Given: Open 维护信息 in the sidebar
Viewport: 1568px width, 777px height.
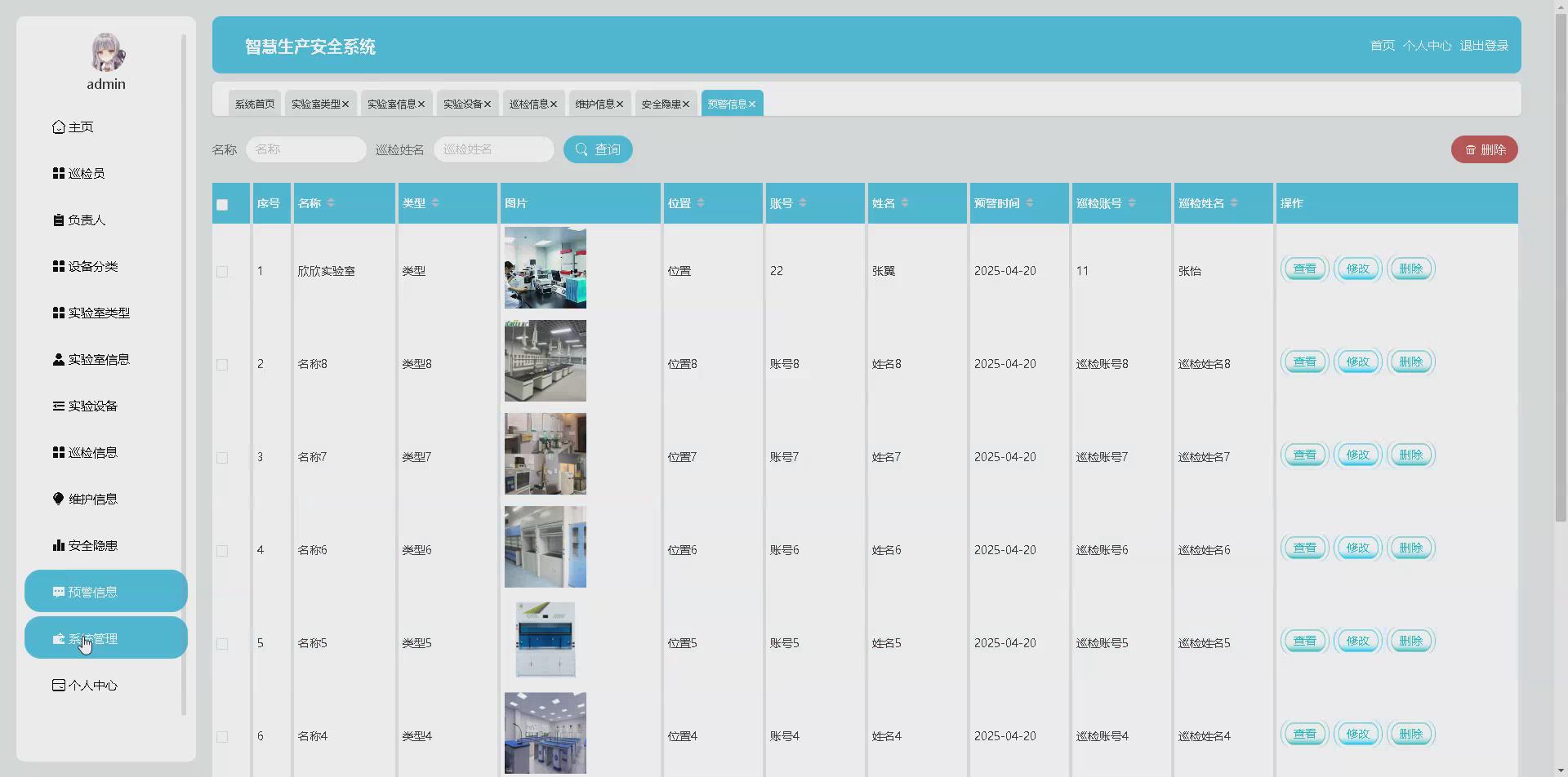Looking at the screenshot, I should pos(105,499).
